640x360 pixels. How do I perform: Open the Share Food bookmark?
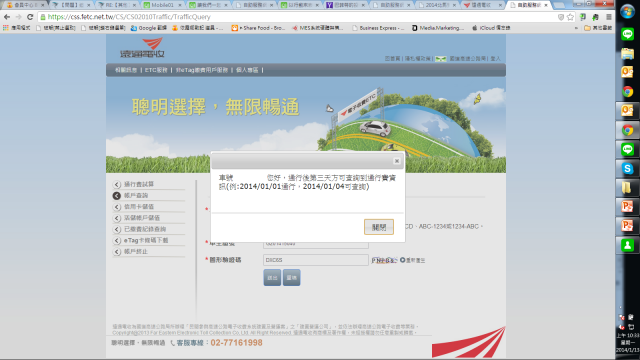(258, 28)
